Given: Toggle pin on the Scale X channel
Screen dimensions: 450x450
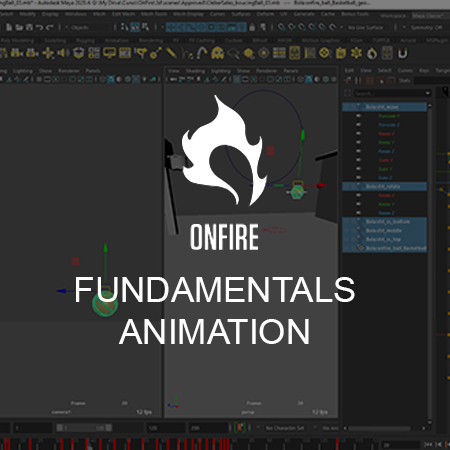Looking at the screenshot, I should tap(358, 160).
